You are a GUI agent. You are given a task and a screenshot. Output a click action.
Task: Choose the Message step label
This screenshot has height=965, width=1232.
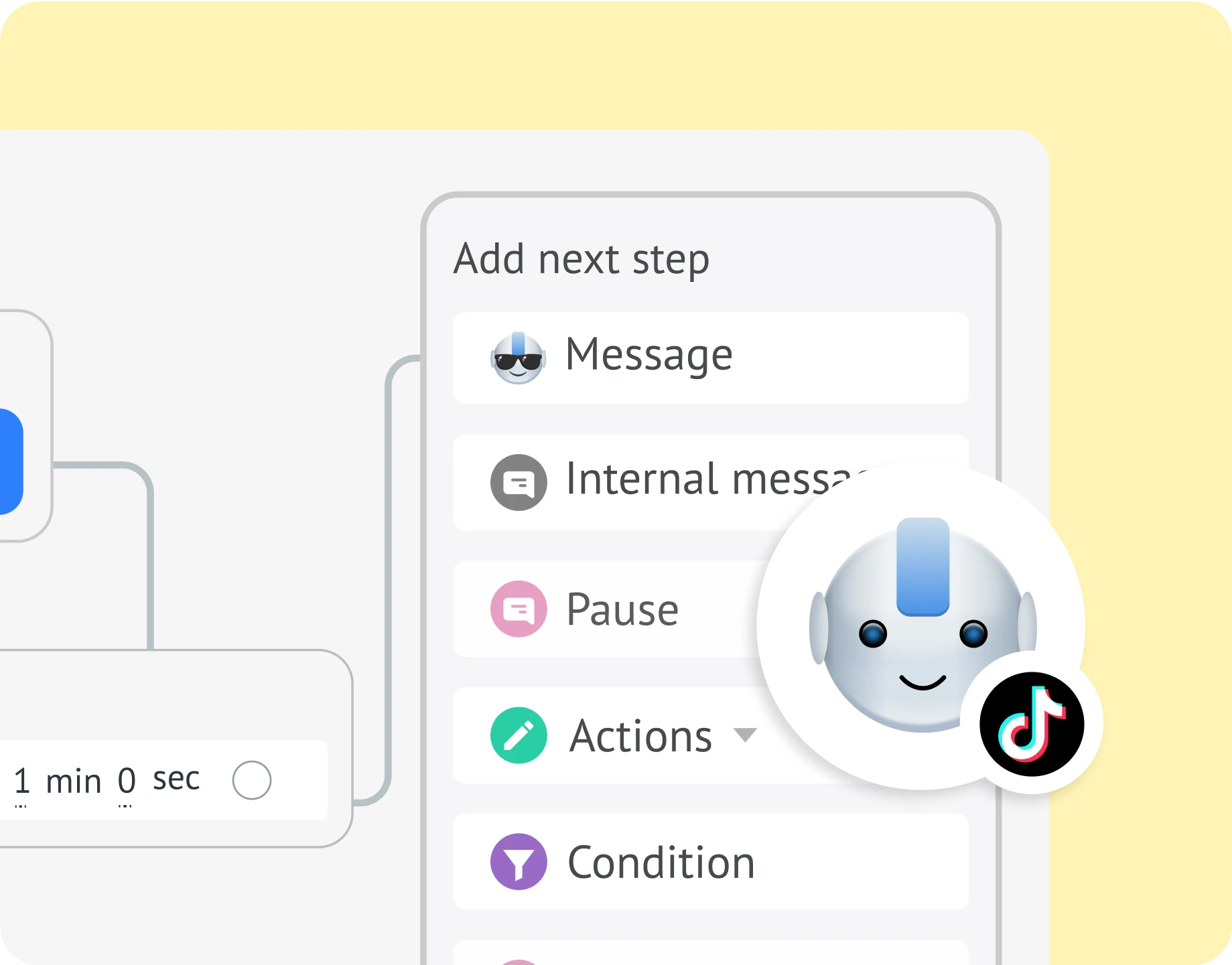tap(648, 354)
